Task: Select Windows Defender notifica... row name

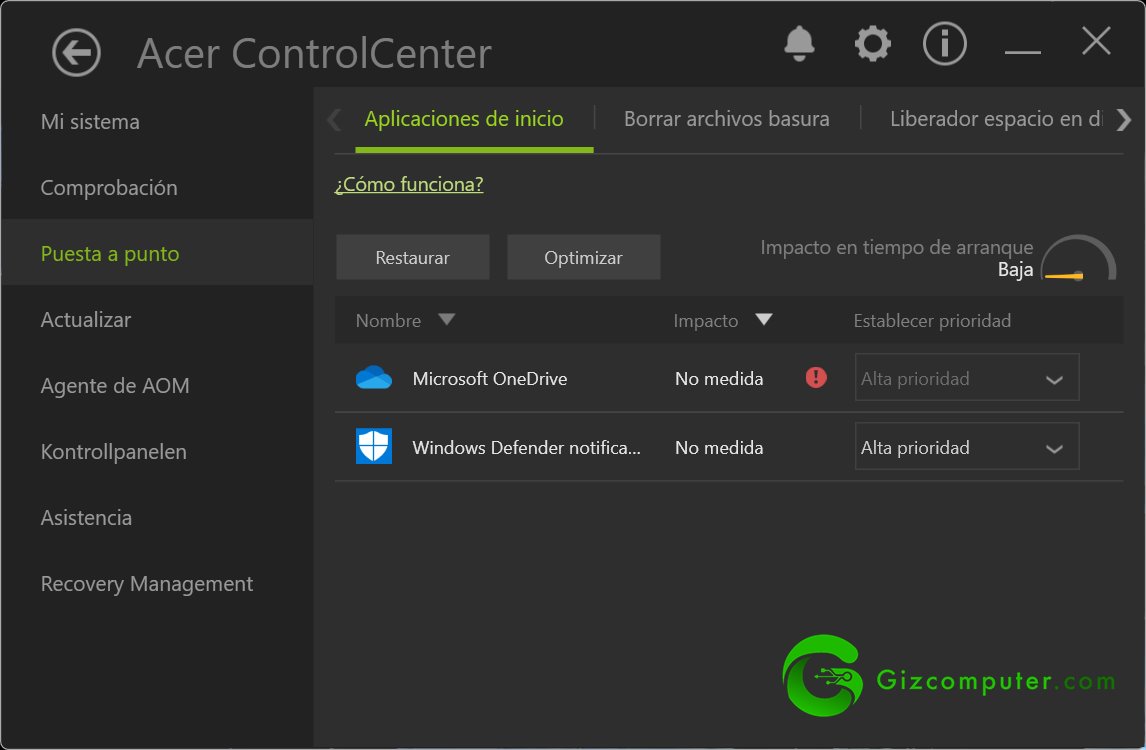Action: click(526, 447)
